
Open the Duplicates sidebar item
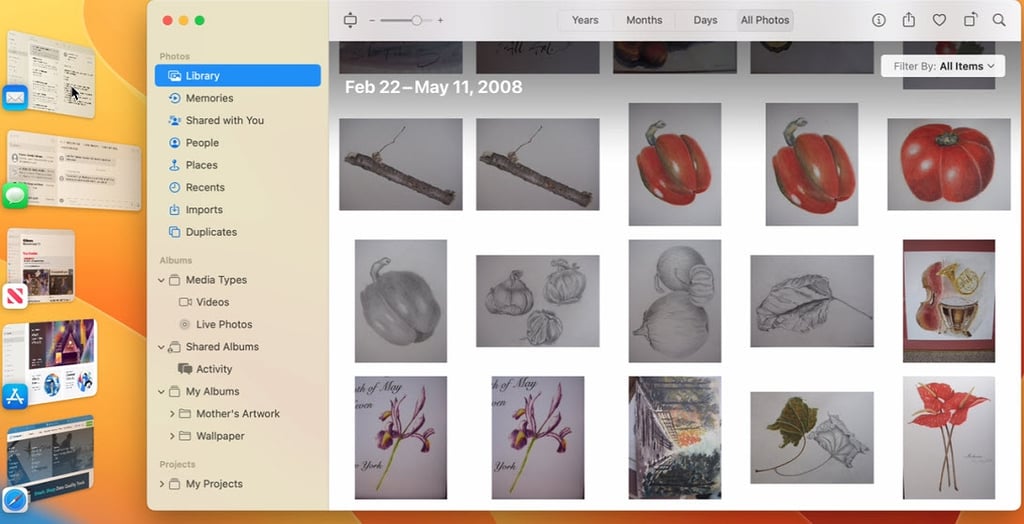211,232
